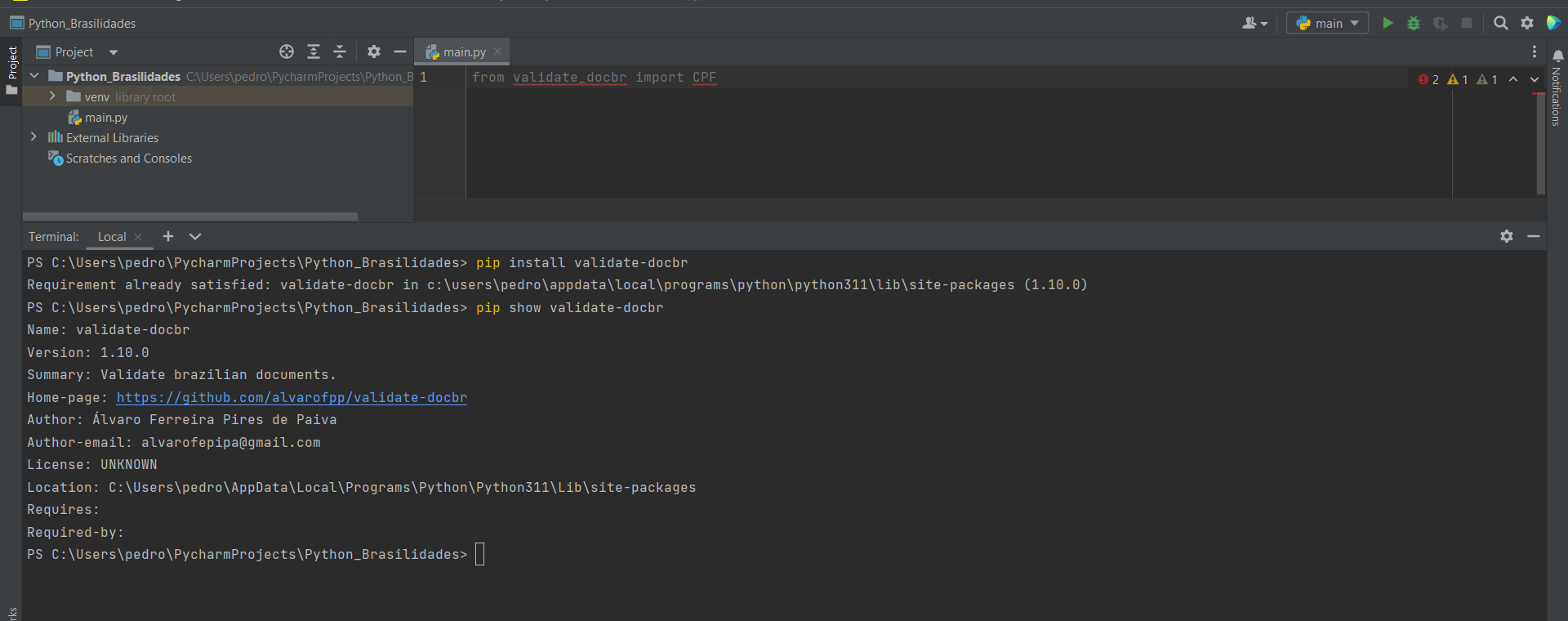Click line number 1 in gutter
This screenshot has width=1568, height=621.
coord(423,77)
